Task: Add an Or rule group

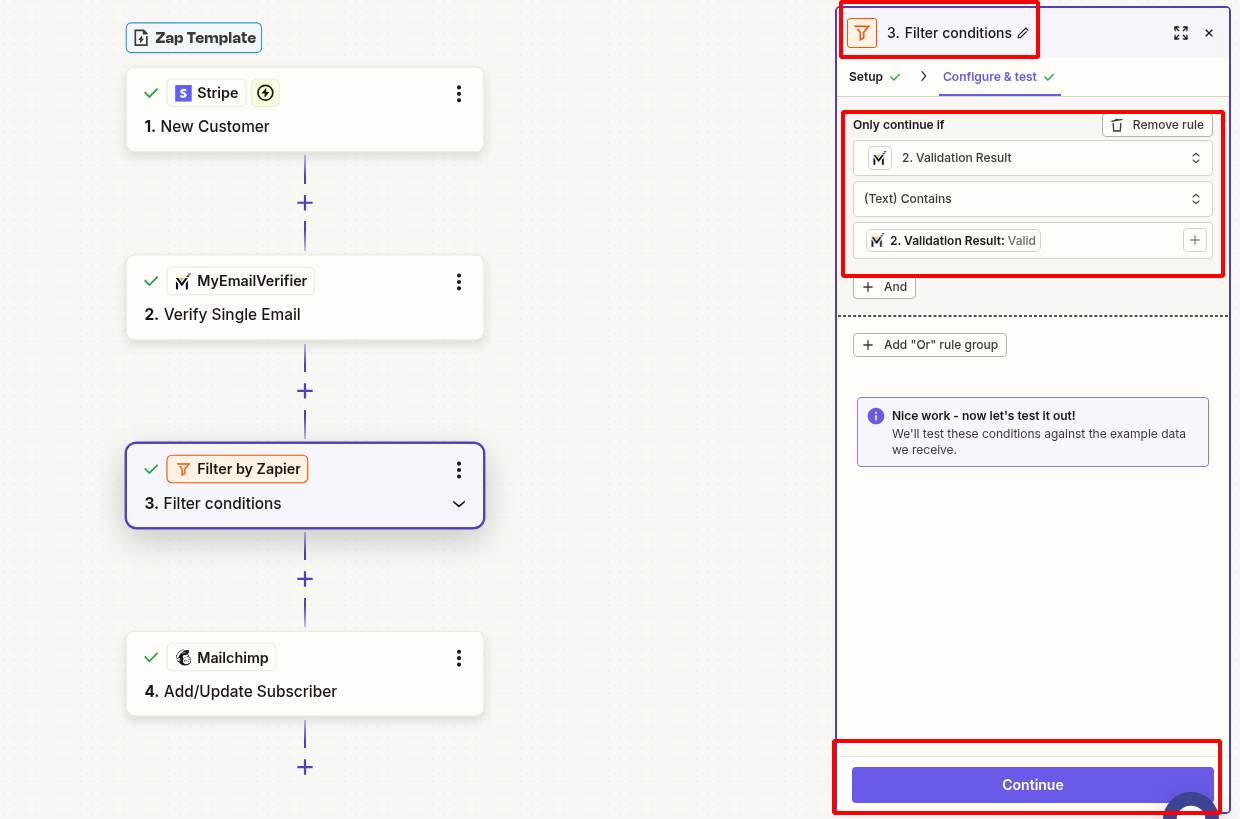Action: pos(929,344)
